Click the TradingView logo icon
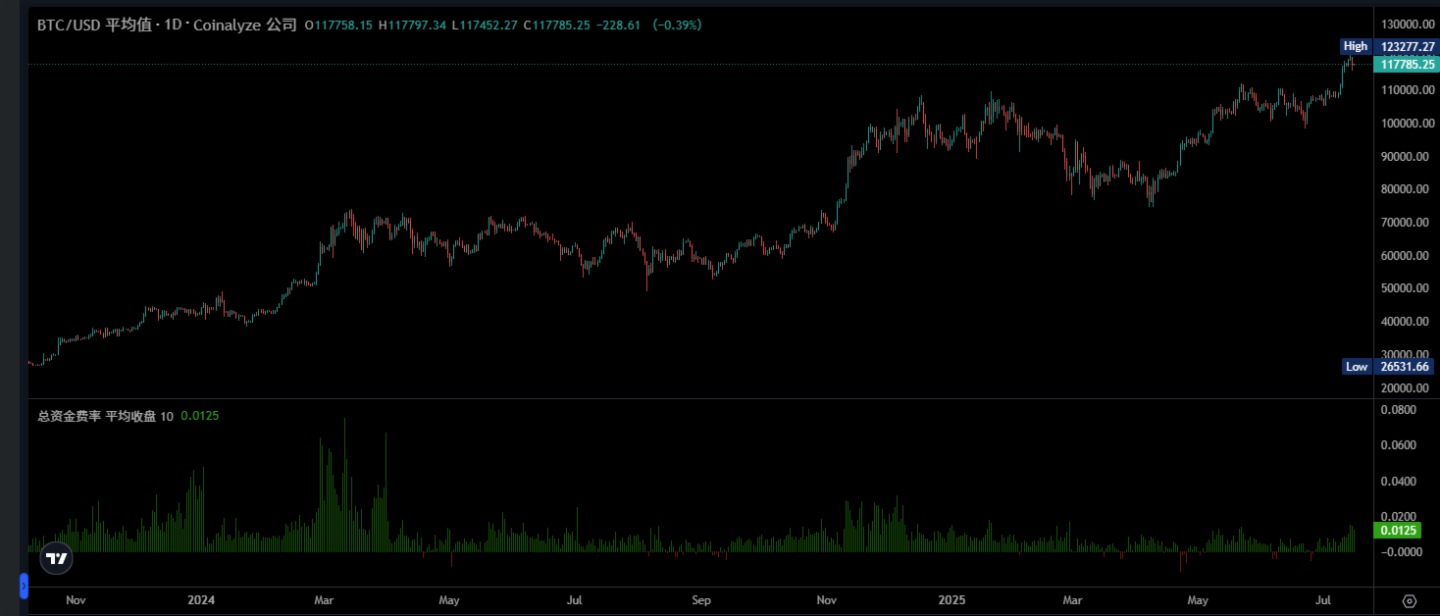Viewport: 1440px width, 616px height. (x=56, y=558)
